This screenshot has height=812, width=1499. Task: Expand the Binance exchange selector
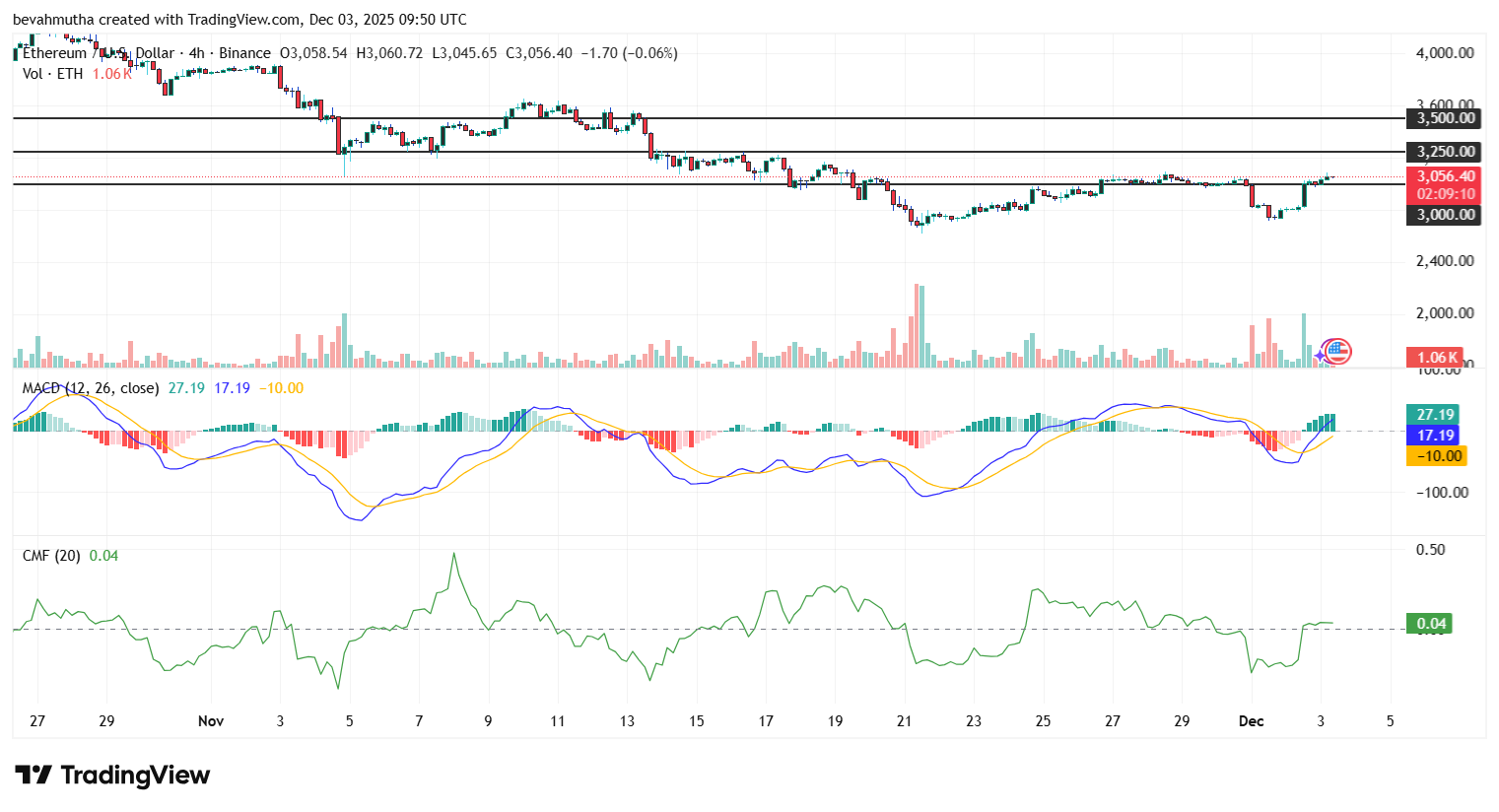coord(243,53)
